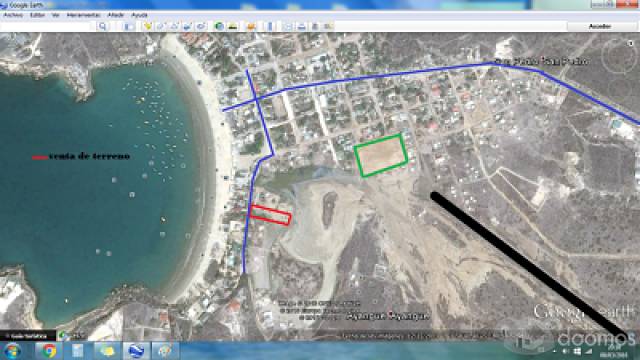Click the Acceder sign-in button

[x=600, y=26]
